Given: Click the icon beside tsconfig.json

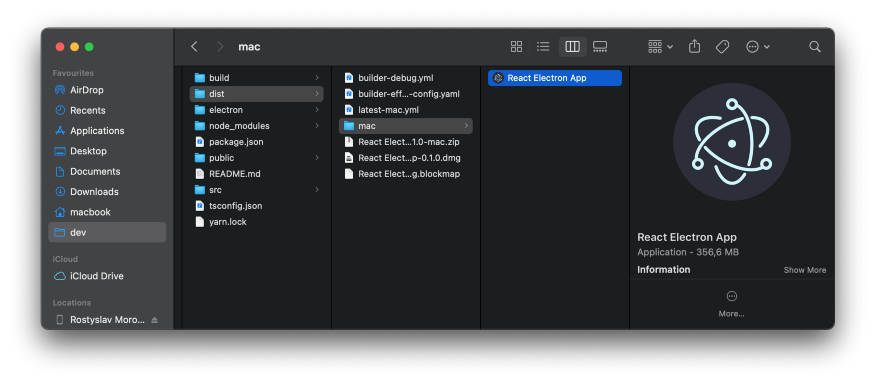Looking at the screenshot, I should pyautogui.click(x=200, y=205).
